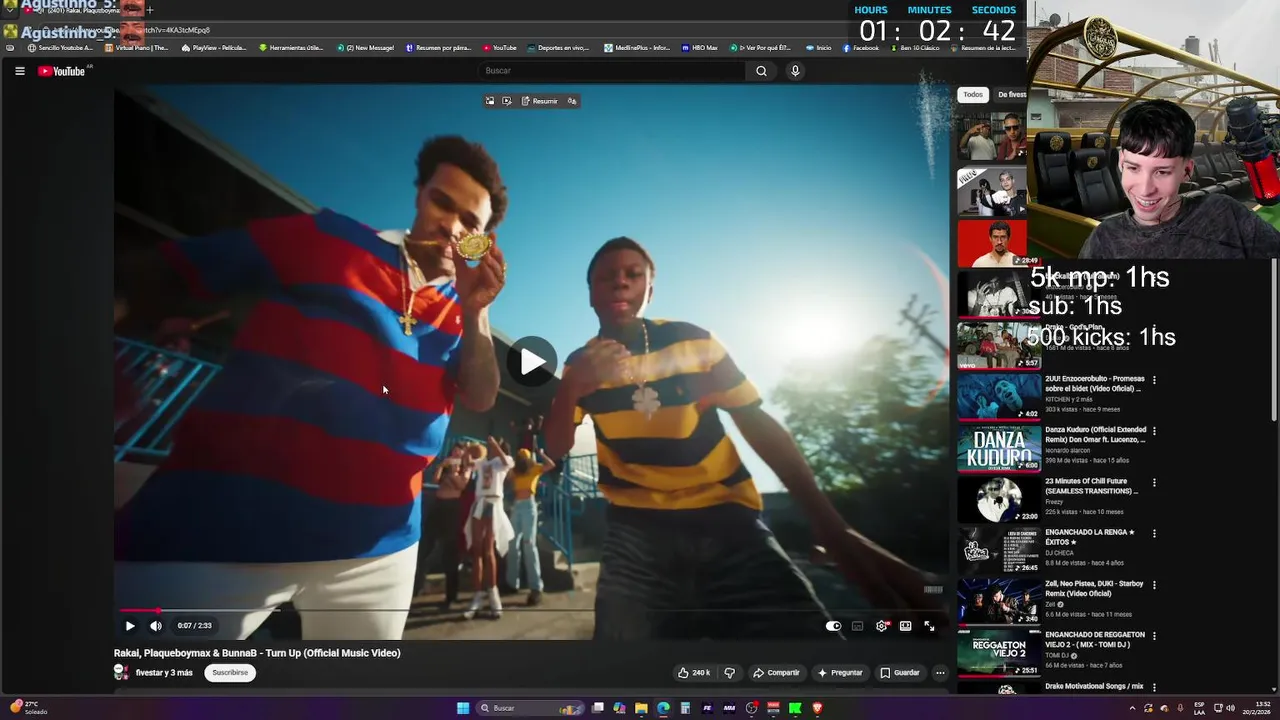The width and height of the screenshot is (1280, 720).
Task: Open Danza Kuduro video thumbnail
Action: pos(999,448)
